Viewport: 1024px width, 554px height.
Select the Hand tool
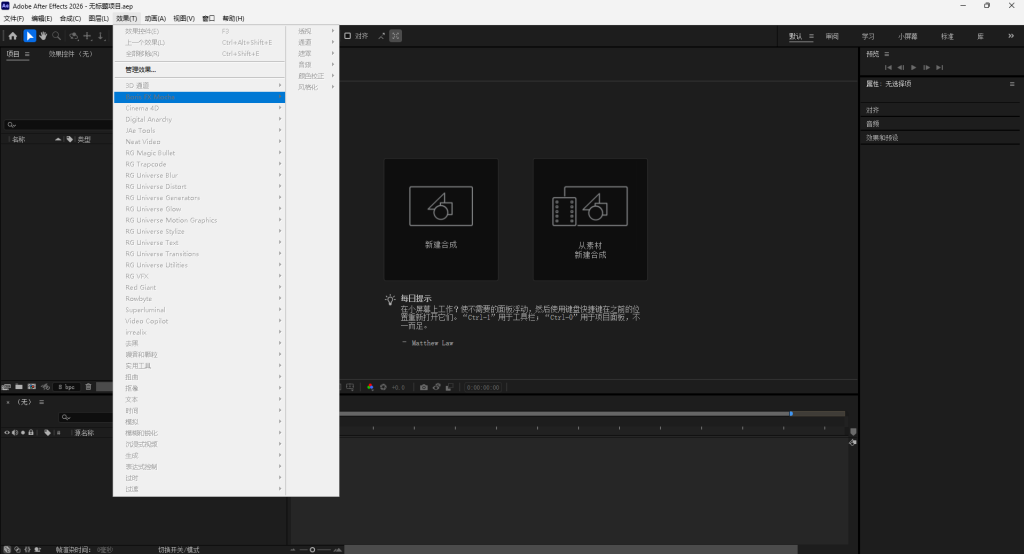43,36
